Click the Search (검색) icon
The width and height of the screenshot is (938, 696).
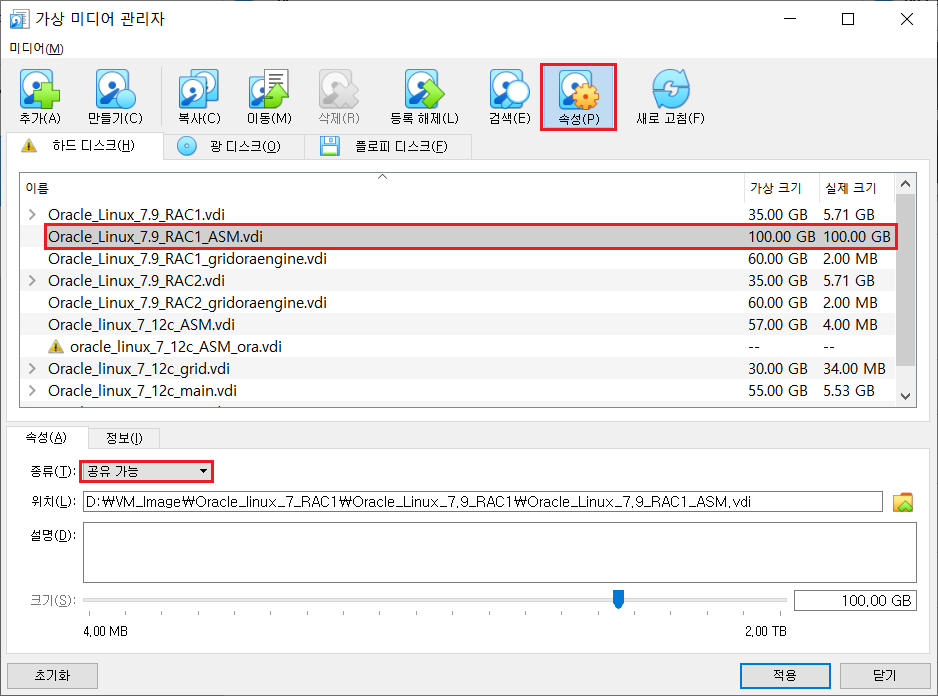point(510,90)
